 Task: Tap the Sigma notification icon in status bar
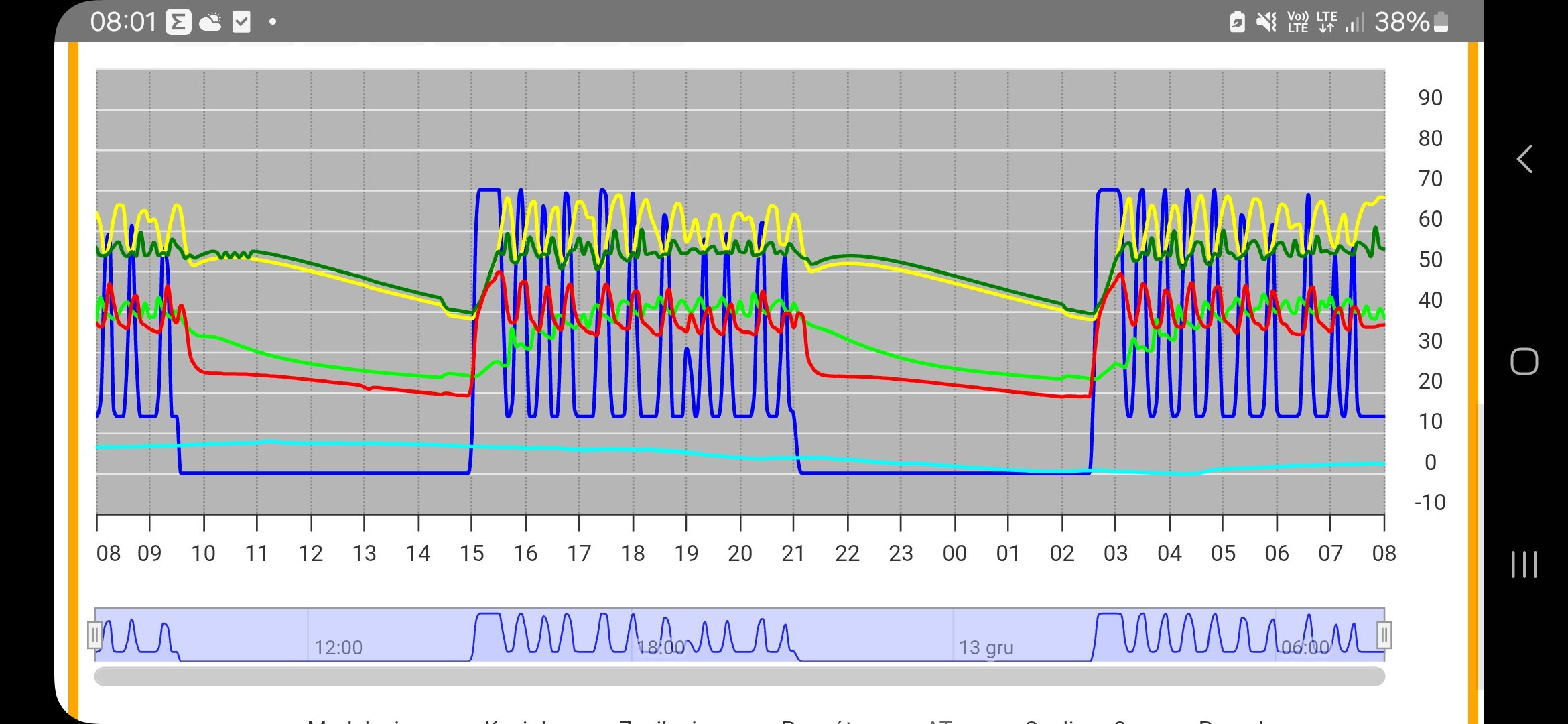pos(178,22)
